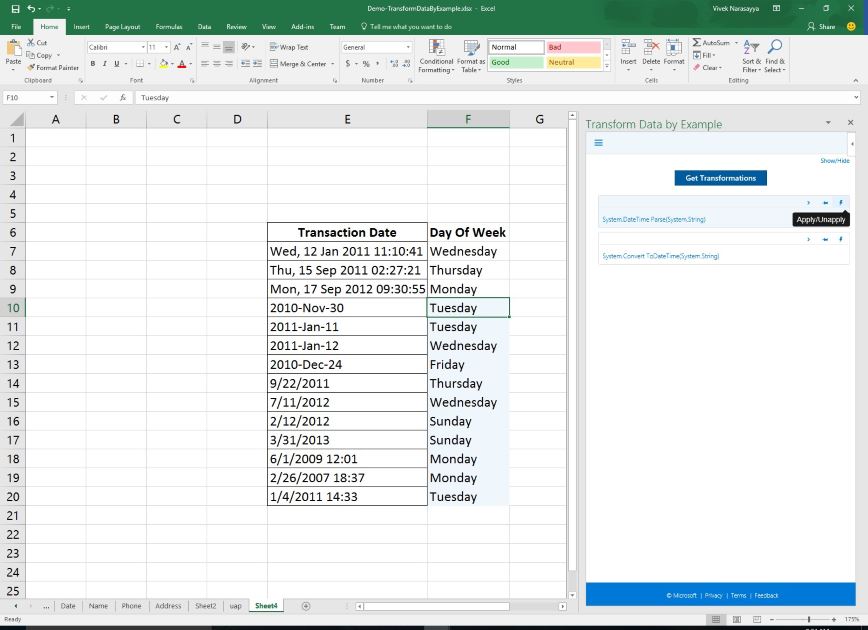868x630 pixels.
Task: Open Conditional Formatting
Action: point(436,57)
